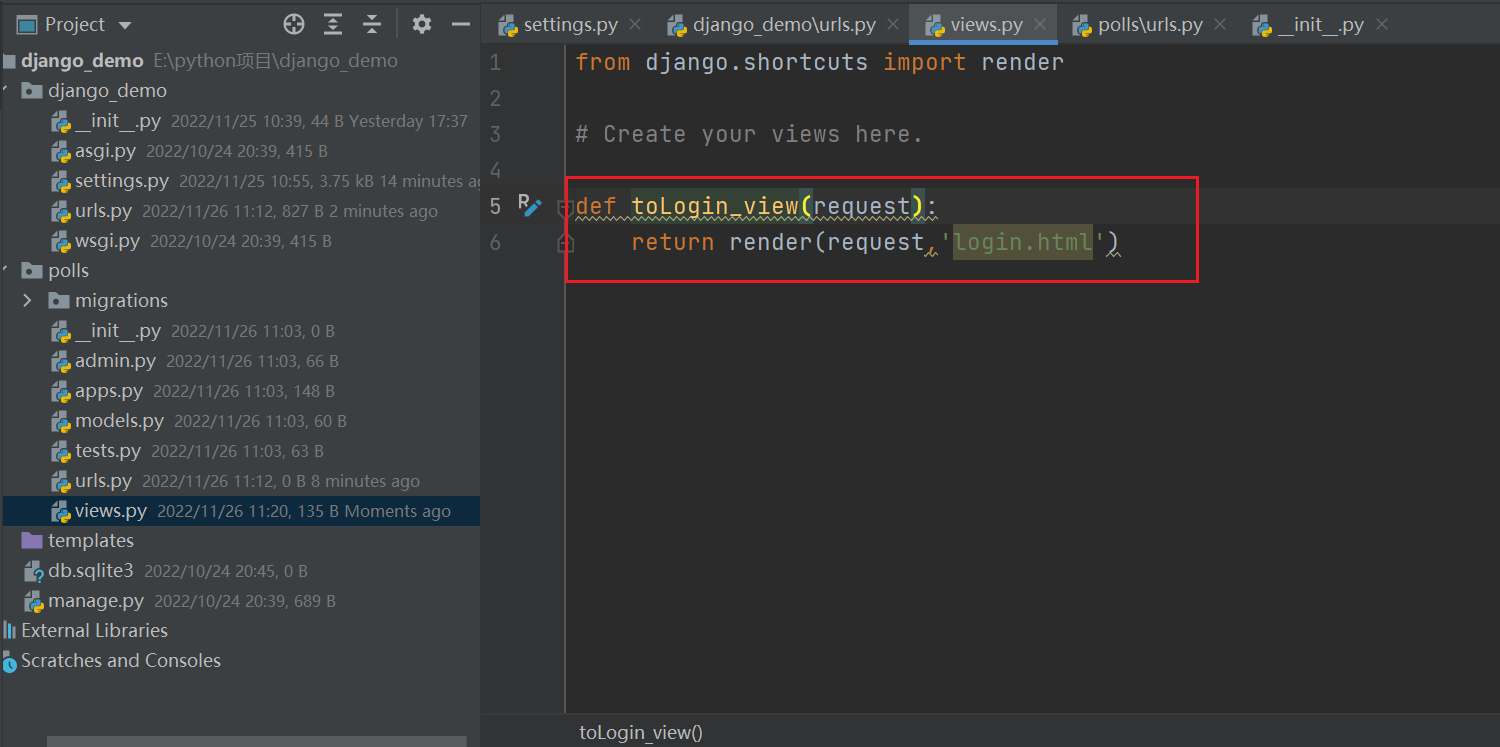The image size is (1500, 747).
Task: Switch to the settings.py editor tab
Action: 570,25
